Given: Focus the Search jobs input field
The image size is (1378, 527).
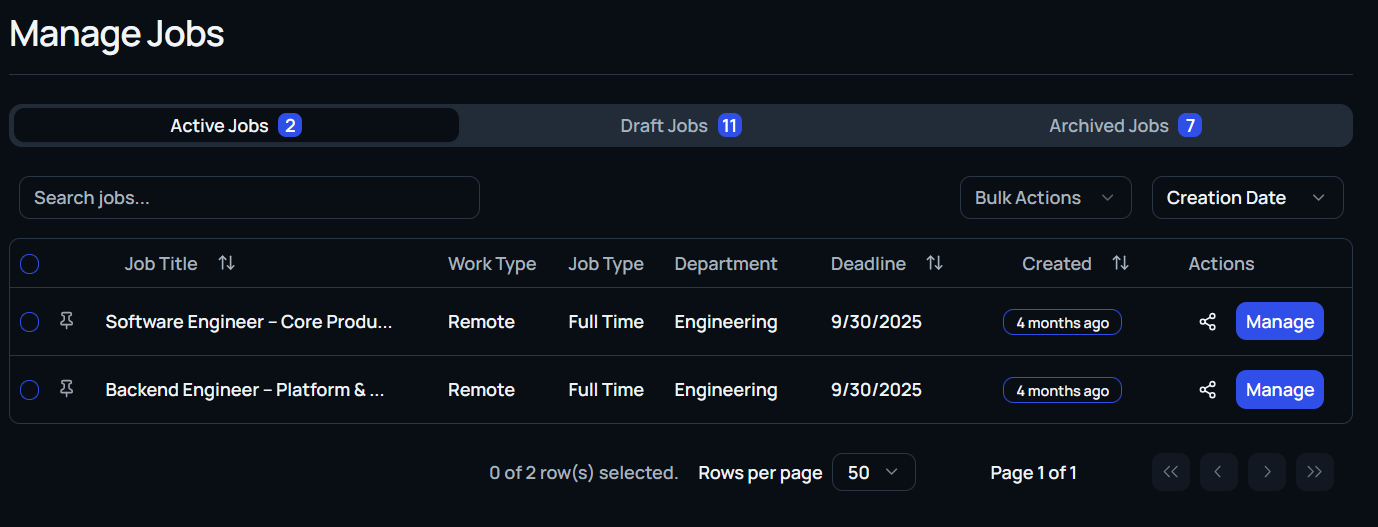Looking at the screenshot, I should (x=249, y=198).
